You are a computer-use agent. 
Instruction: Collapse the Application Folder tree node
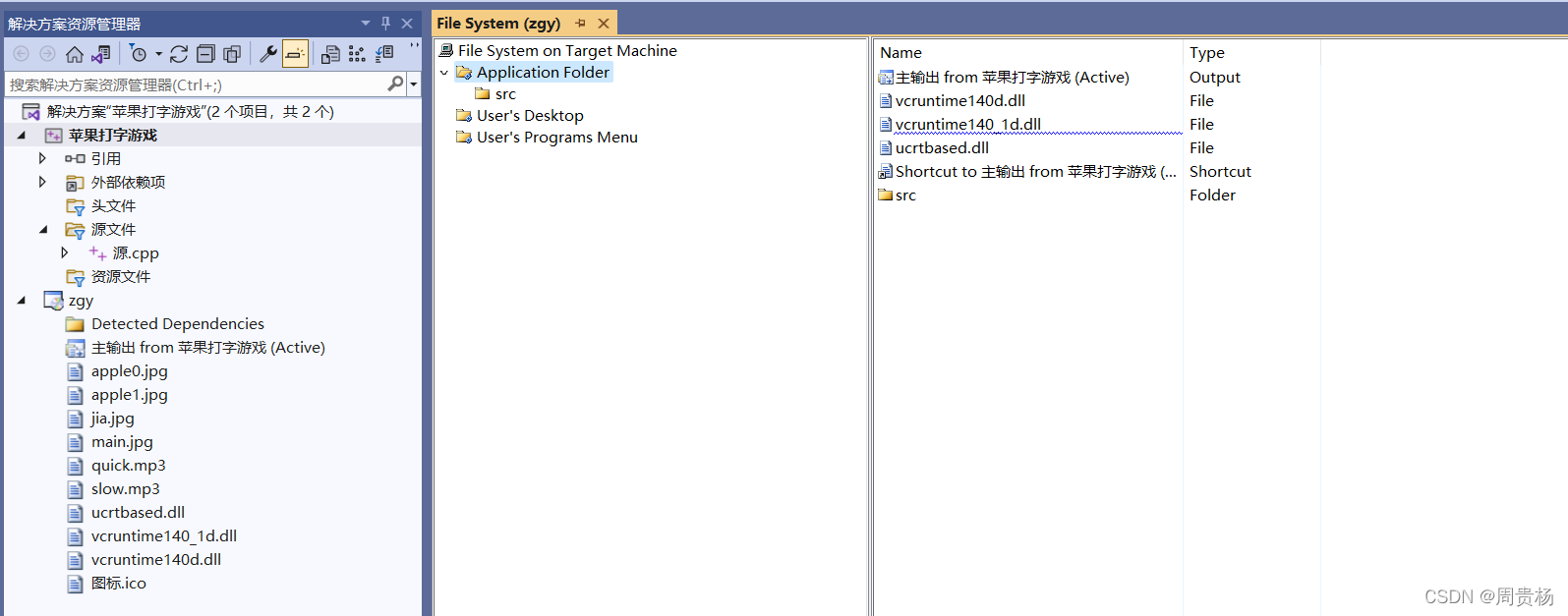[x=444, y=73]
